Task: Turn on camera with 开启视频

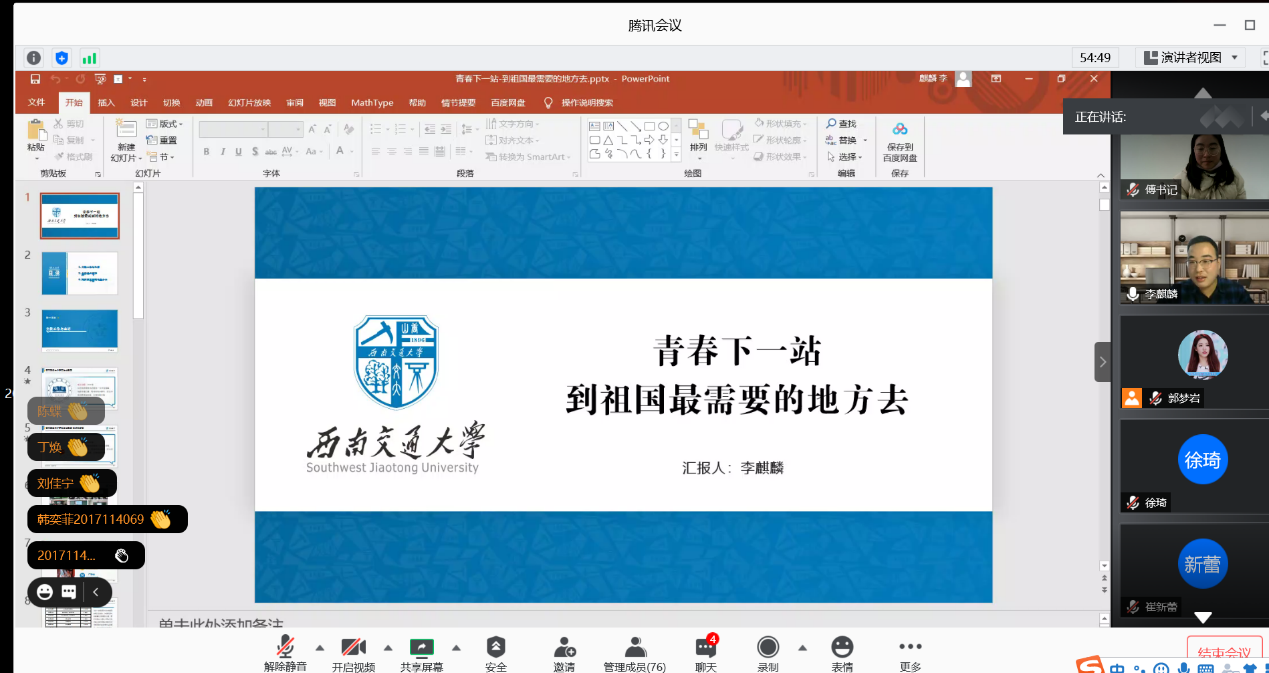Action: pyautogui.click(x=353, y=648)
